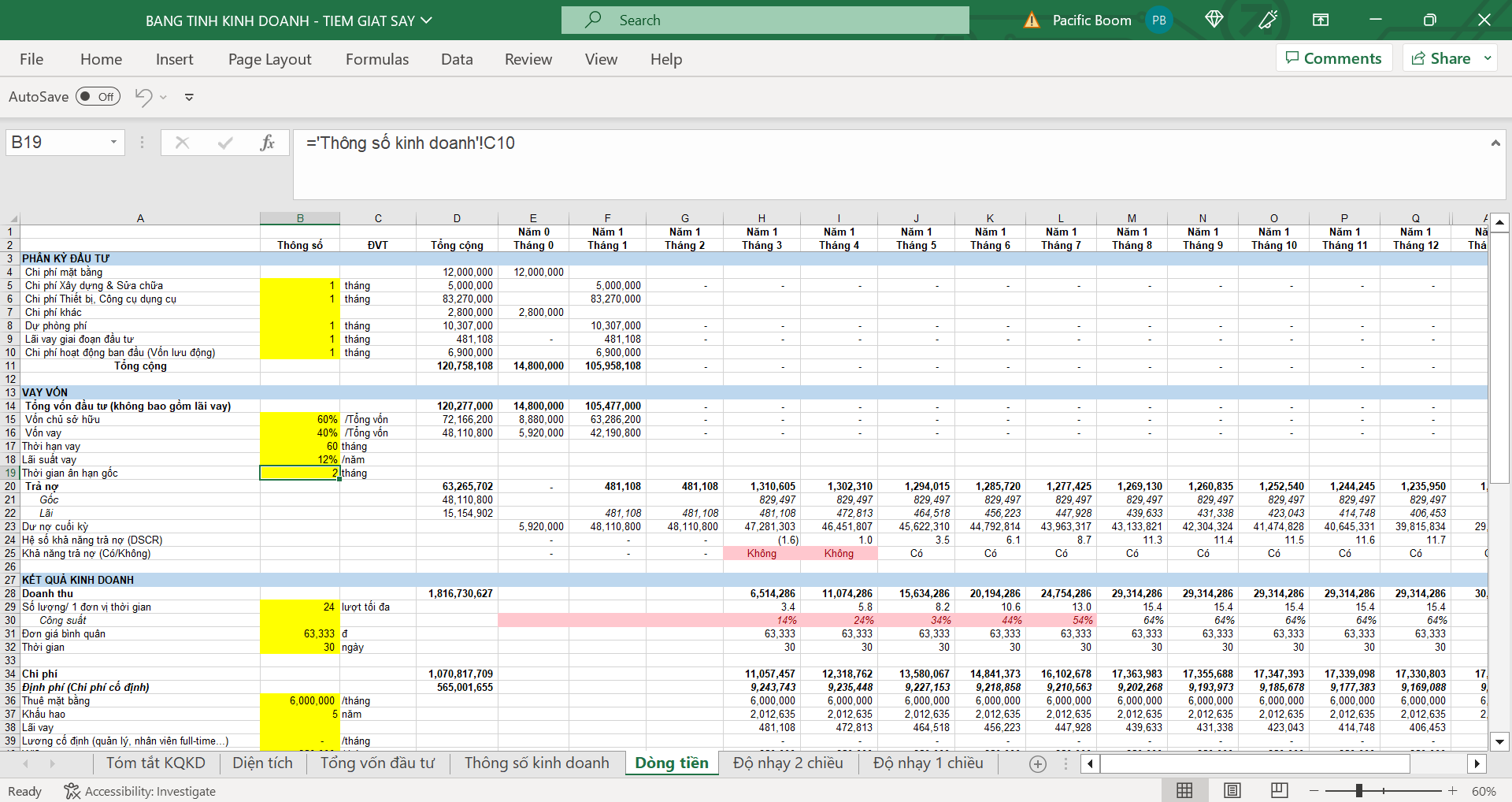Switch to Page Layout view icon
Image resolution: width=1512 pixels, height=802 pixels.
tap(1232, 790)
